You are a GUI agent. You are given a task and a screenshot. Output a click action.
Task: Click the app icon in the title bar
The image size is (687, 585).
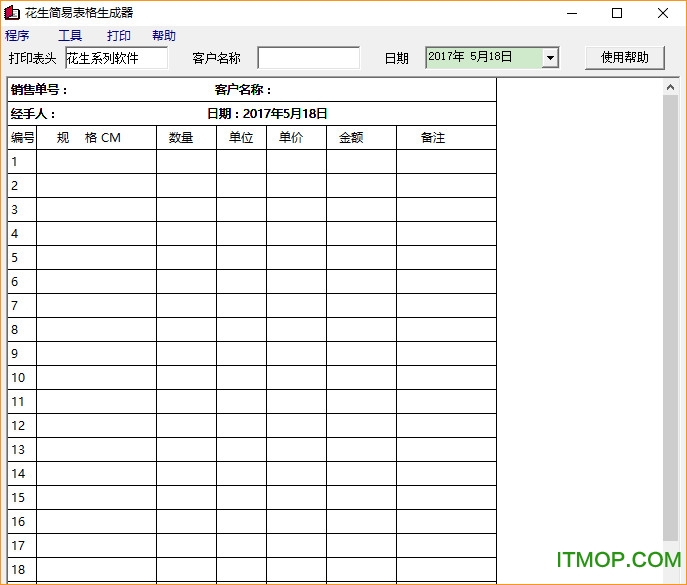tap(12, 13)
